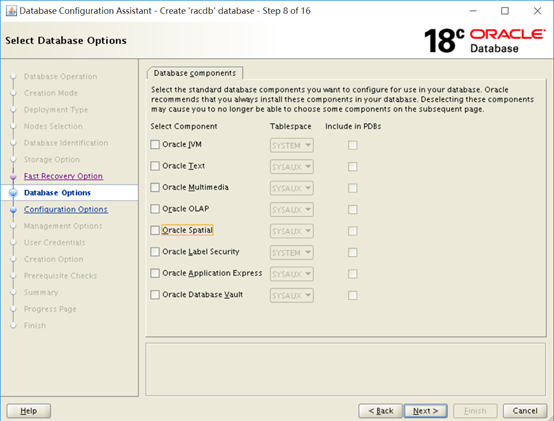Click the Java app icon in title bar

[x=11, y=11]
